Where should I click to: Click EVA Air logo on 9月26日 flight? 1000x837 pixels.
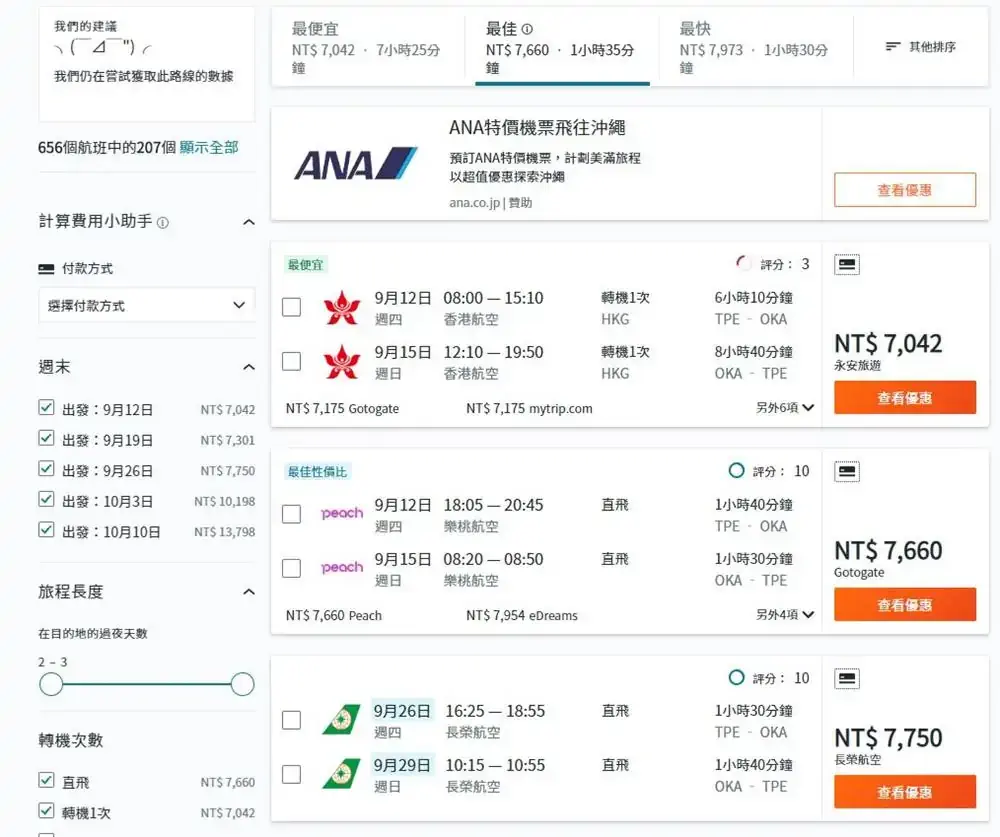tap(342, 720)
